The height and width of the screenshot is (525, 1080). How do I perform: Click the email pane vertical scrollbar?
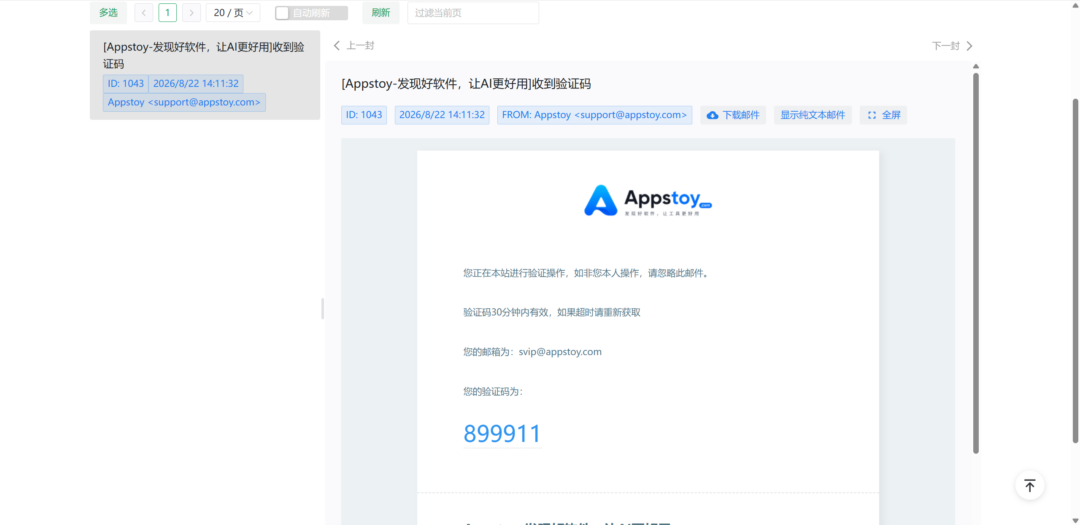975,262
